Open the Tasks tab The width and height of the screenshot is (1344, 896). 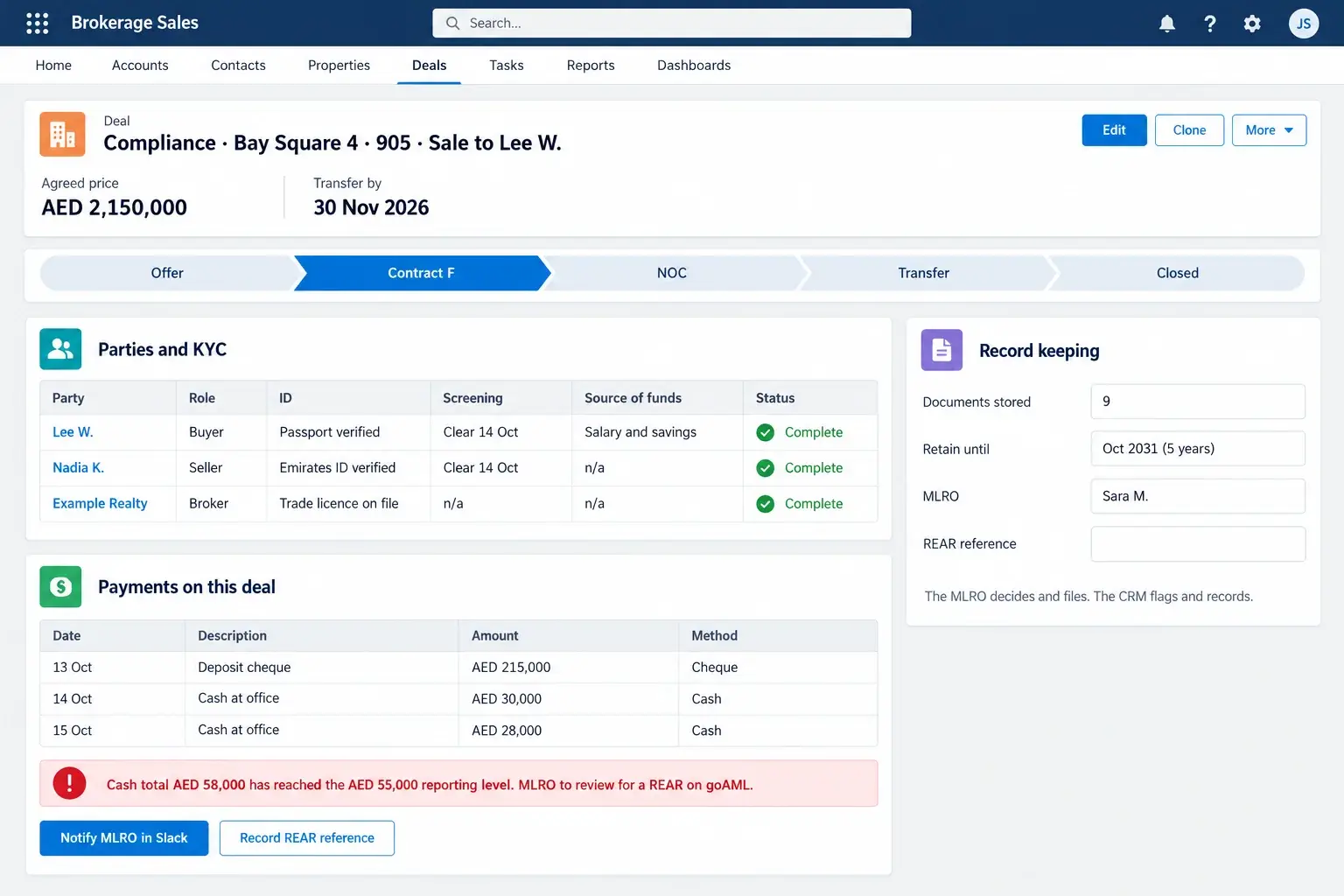click(x=507, y=66)
